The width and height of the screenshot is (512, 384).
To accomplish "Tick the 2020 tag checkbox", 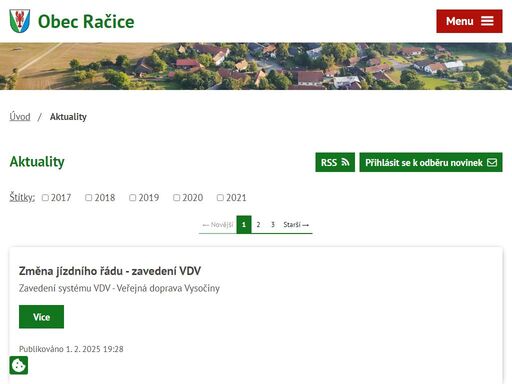I will click(x=177, y=198).
